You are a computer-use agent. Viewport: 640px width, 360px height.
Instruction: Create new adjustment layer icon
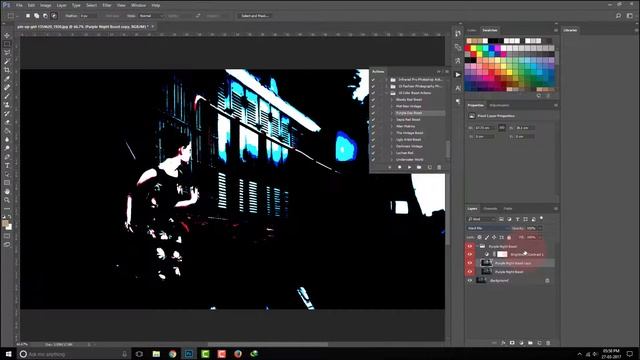pos(521,343)
